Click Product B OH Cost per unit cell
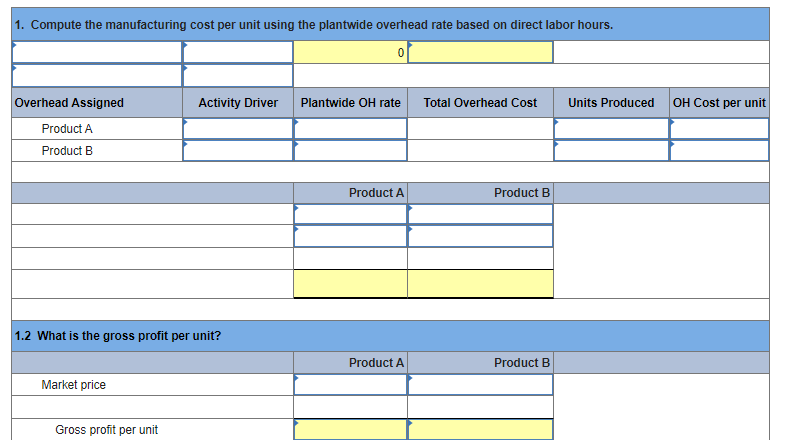This screenshot has width=785, height=440. pos(719,151)
